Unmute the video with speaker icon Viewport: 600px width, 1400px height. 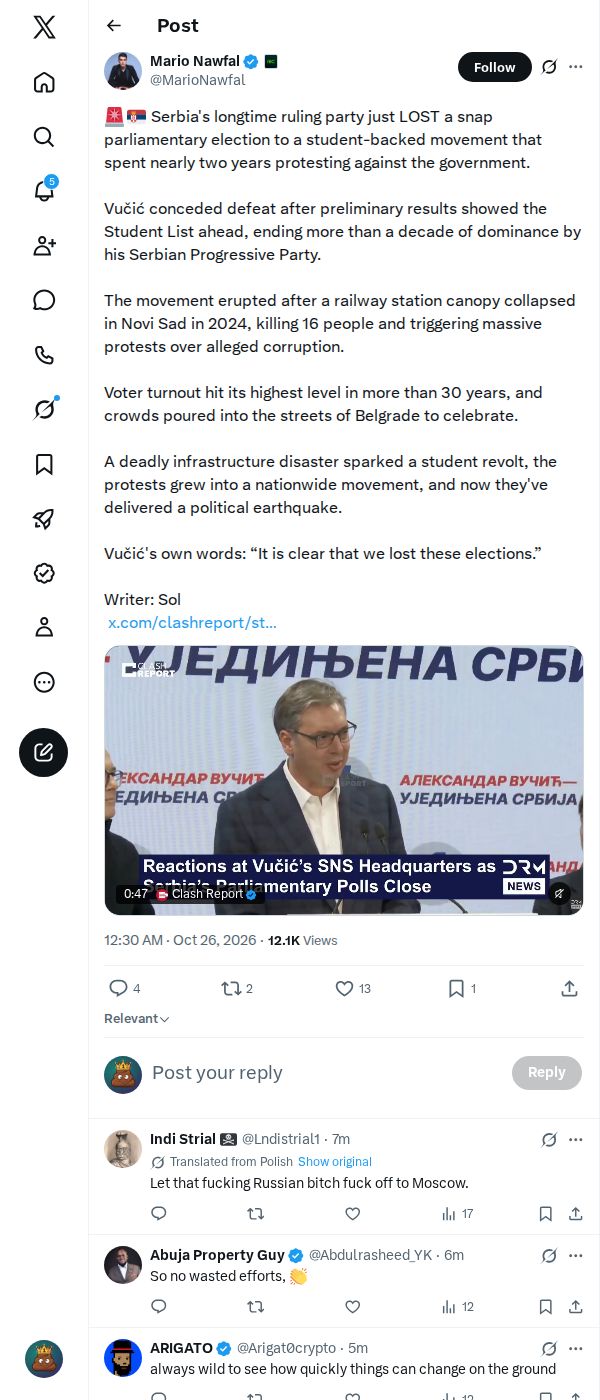pos(560,893)
